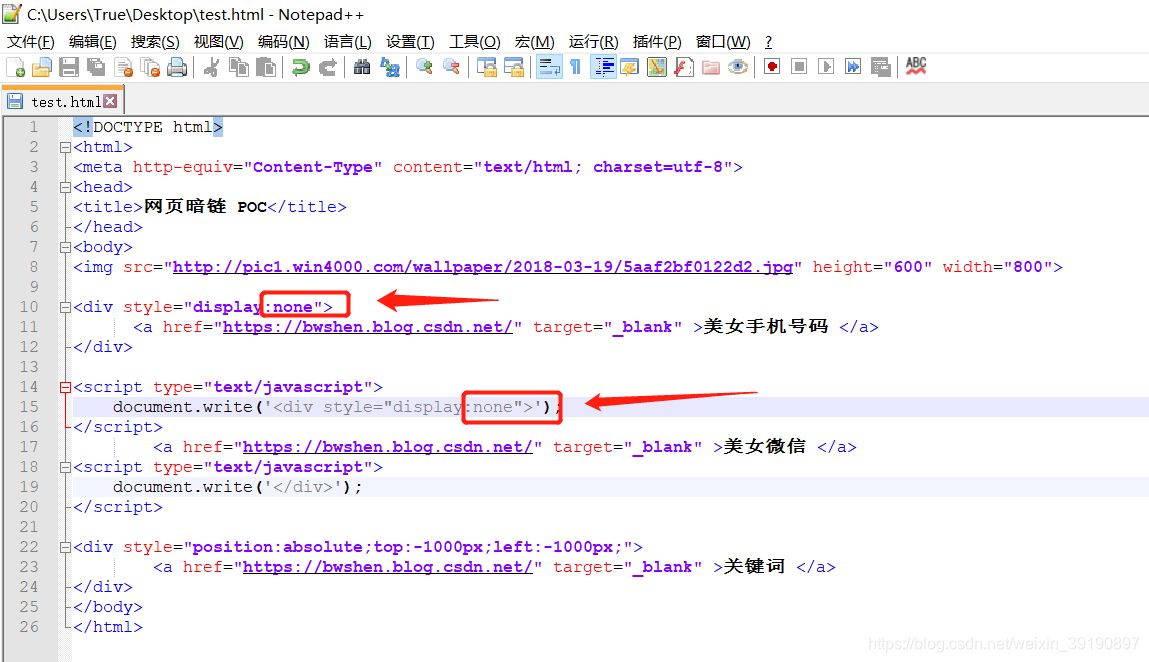
Task: Open the 语言(L) menu
Action: coord(347,42)
